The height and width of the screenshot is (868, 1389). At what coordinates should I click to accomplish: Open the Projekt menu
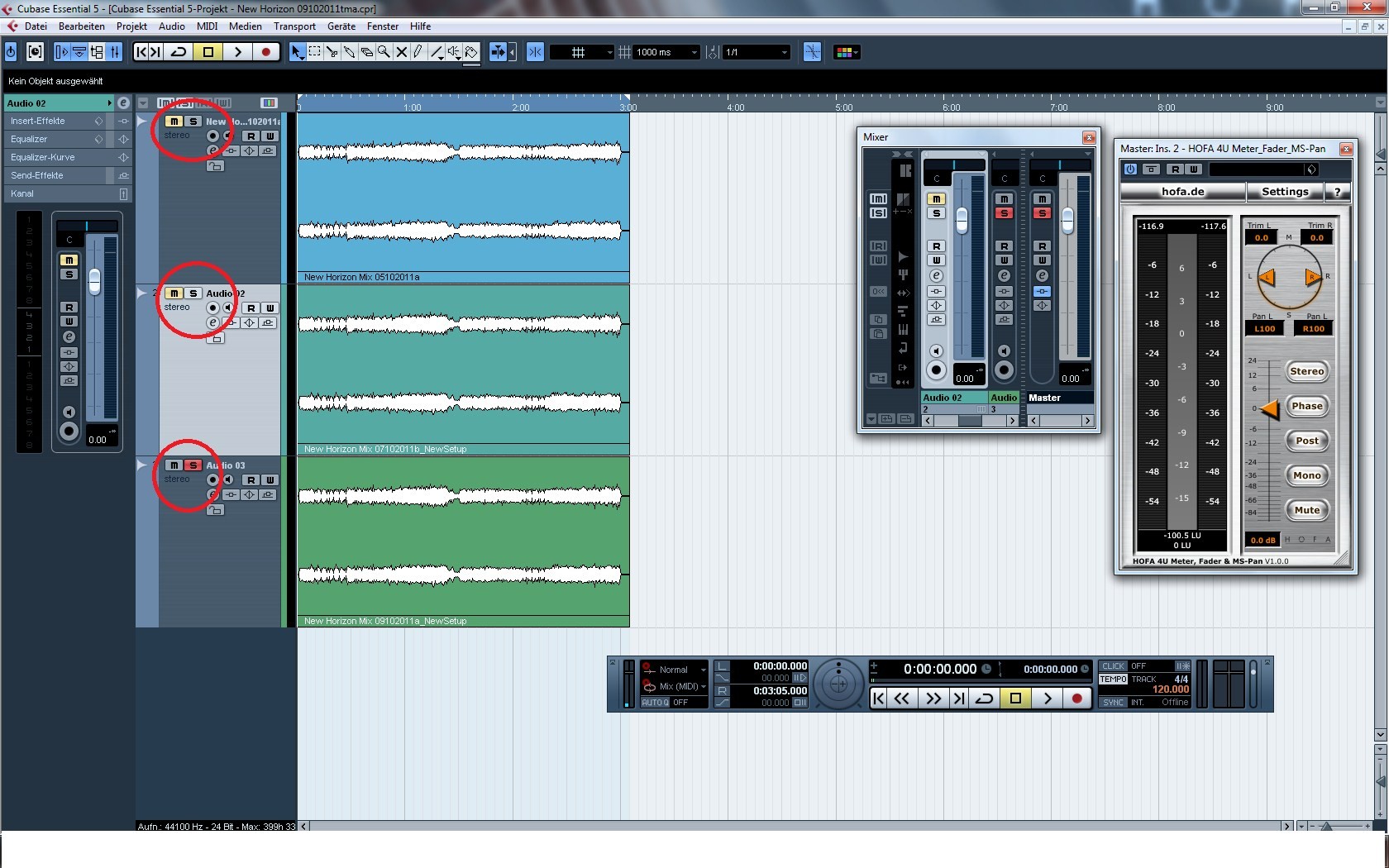pyautogui.click(x=131, y=26)
